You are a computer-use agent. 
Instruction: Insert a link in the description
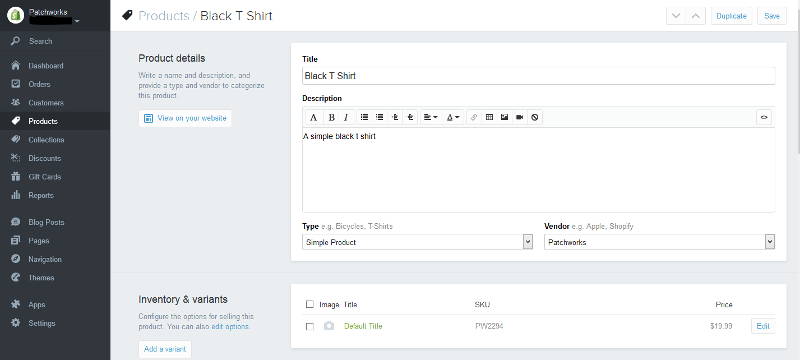[x=474, y=117]
